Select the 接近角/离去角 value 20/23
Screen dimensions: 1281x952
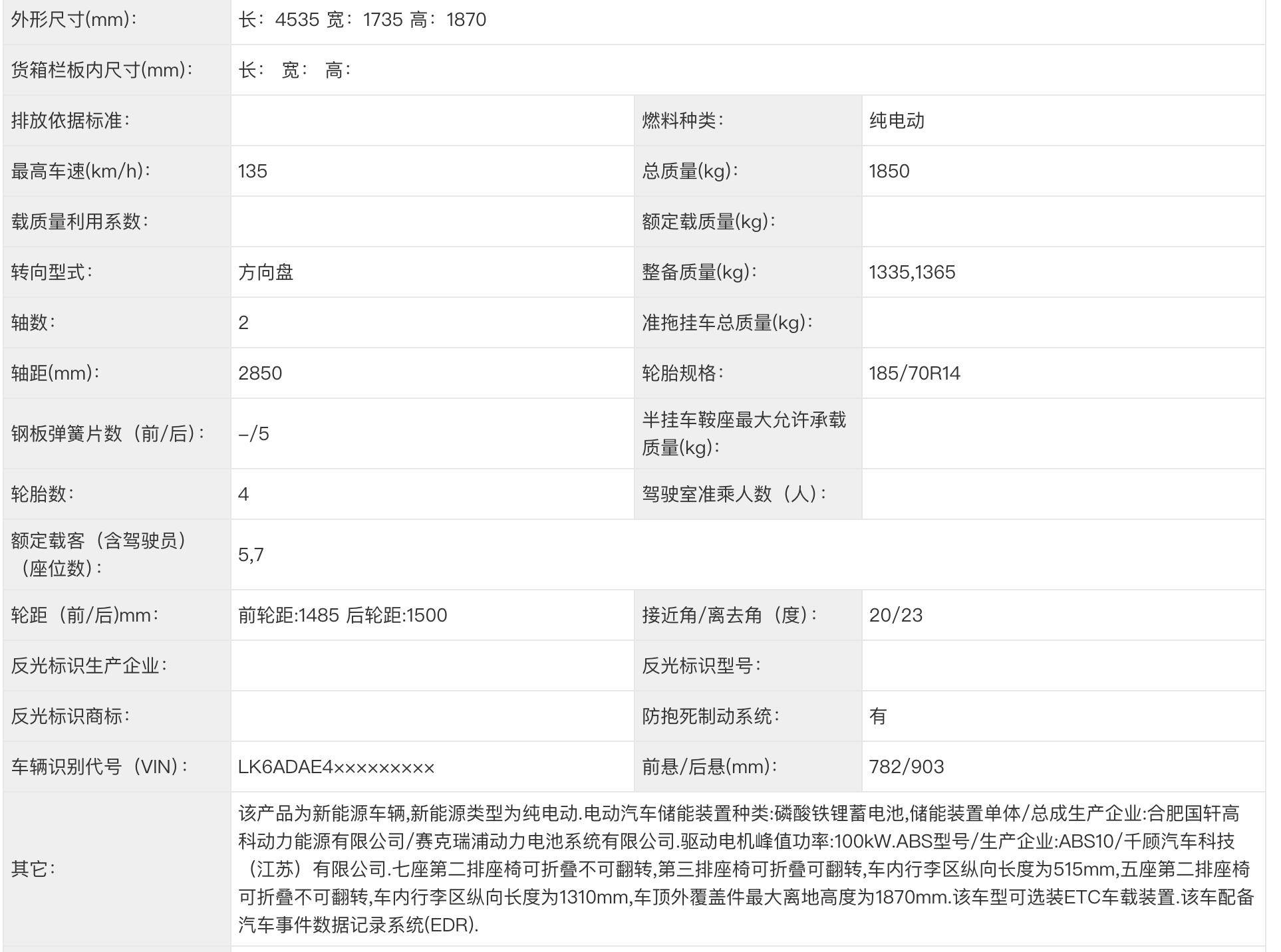[896, 616]
